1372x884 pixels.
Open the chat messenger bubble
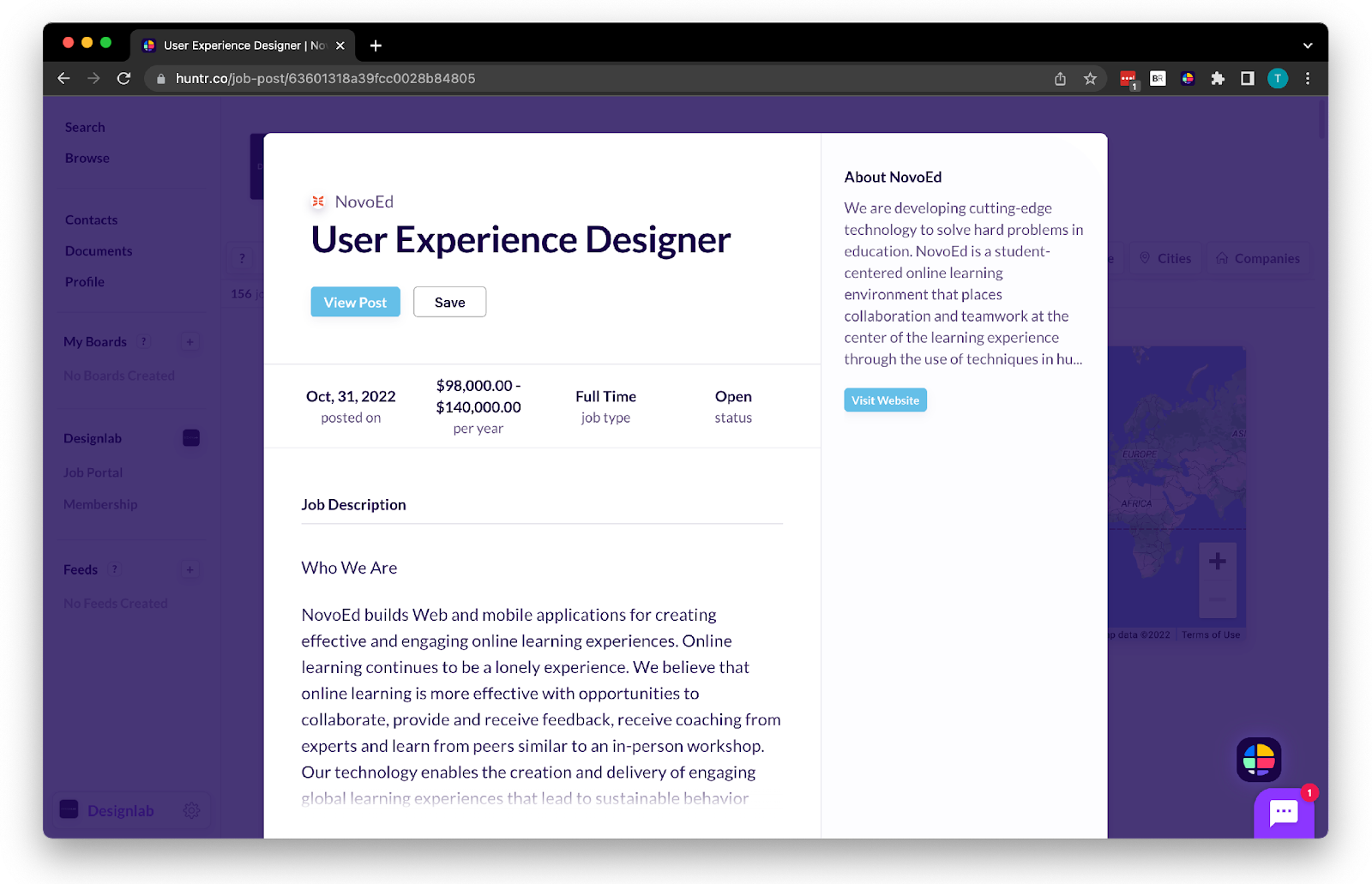[1284, 812]
